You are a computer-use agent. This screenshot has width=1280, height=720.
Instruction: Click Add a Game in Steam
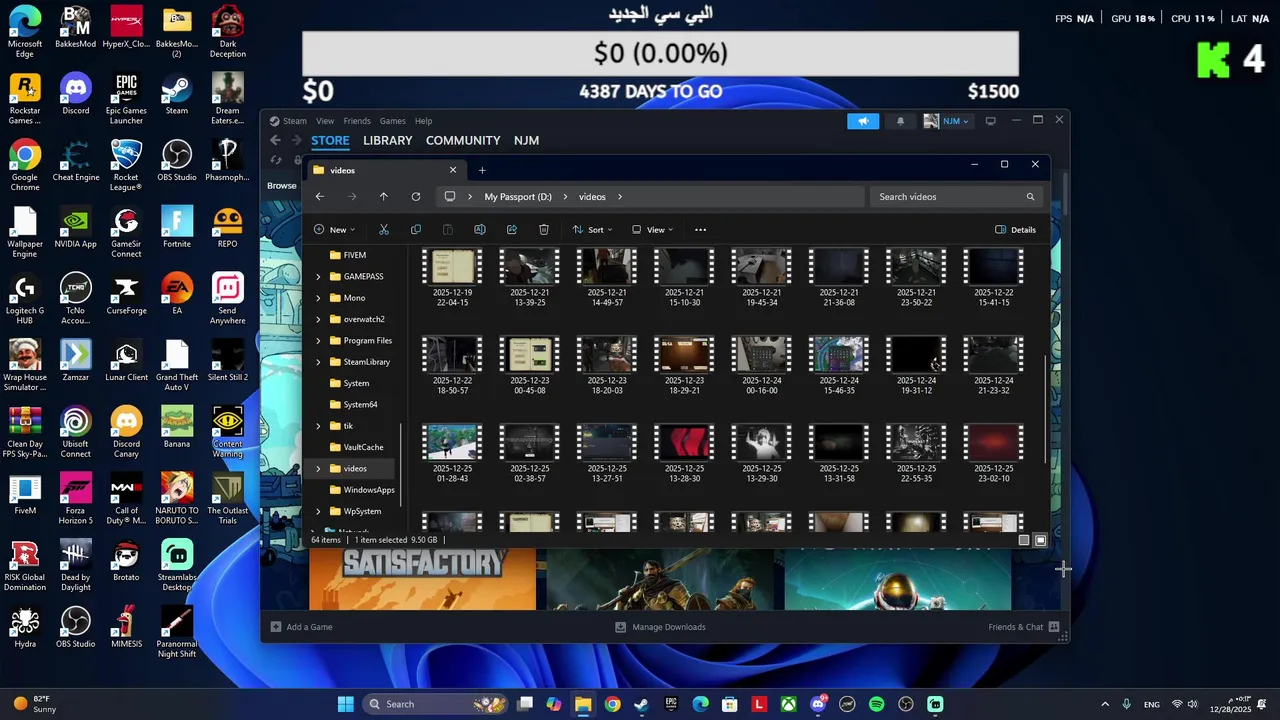pyautogui.click(x=301, y=627)
